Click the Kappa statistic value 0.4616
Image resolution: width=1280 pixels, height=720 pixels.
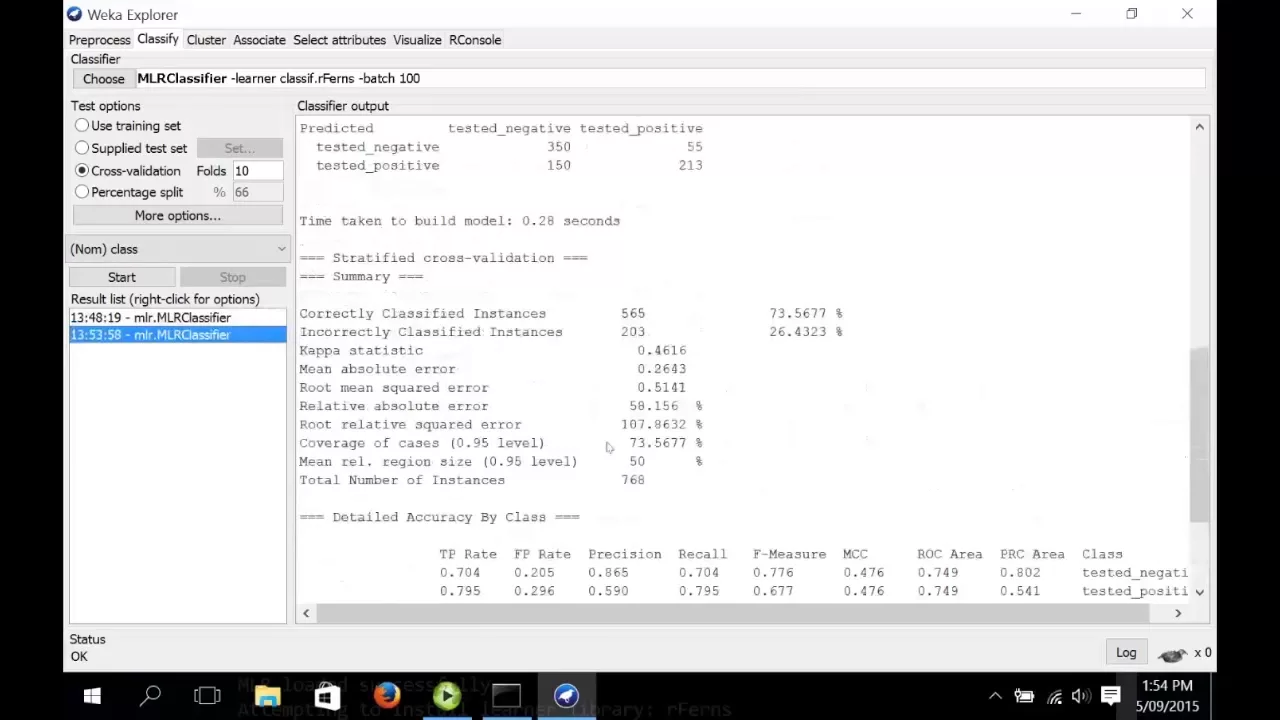[661, 351]
